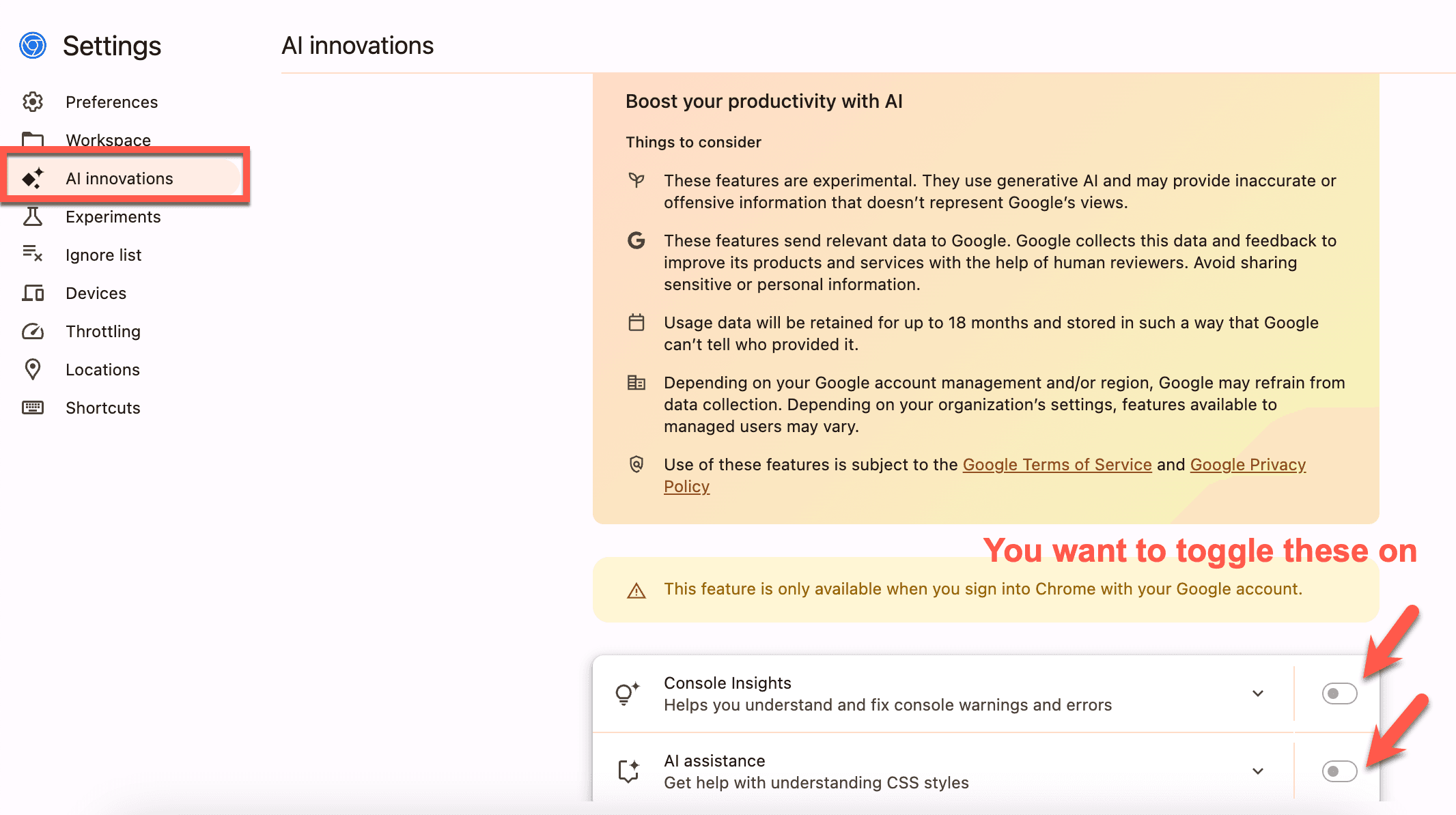Open the Google Privacy Policy link
The width and height of the screenshot is (1456, 815).
click(x=1247, y=464)
